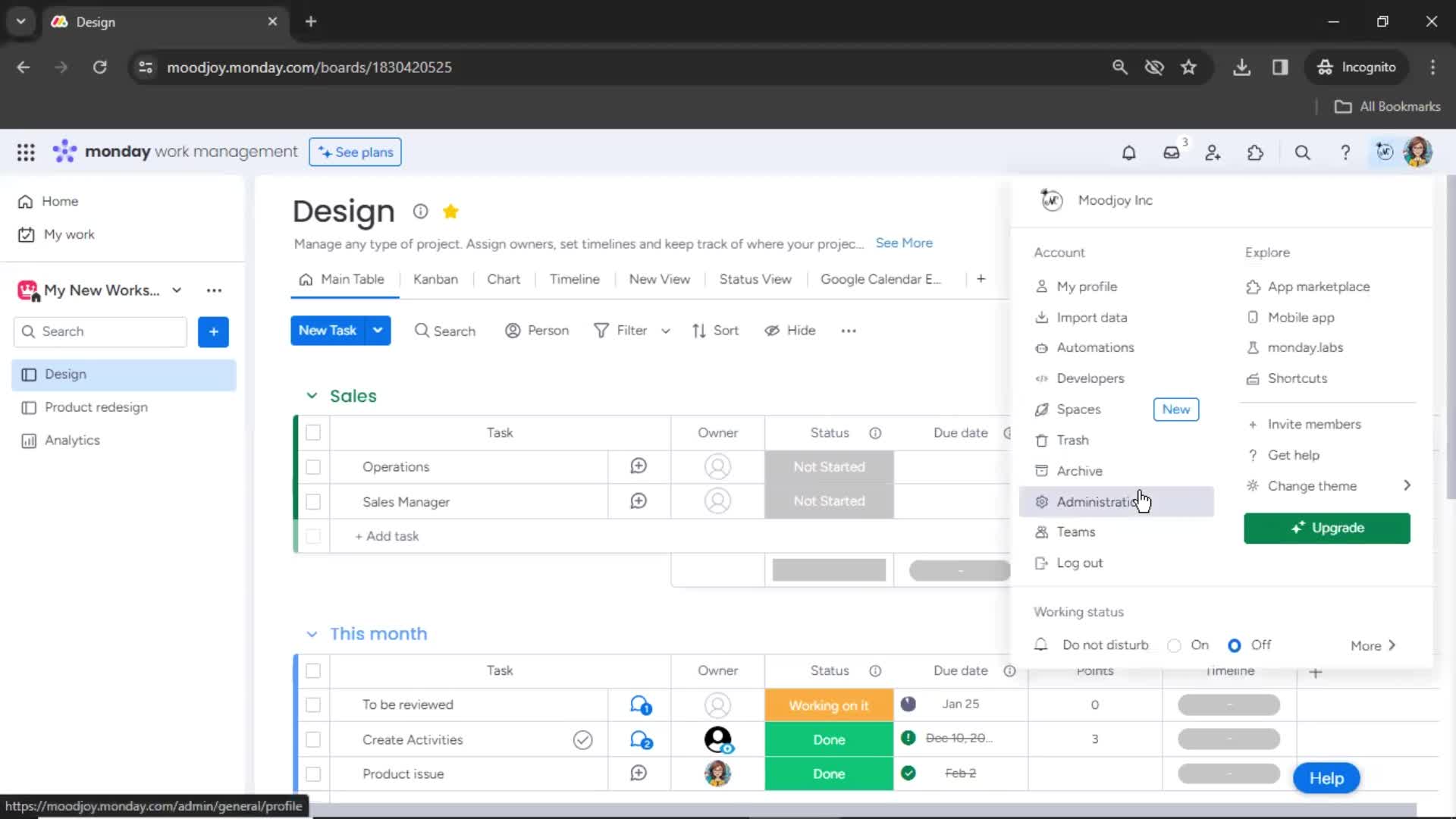Image resolution: width=1456 pixels, height=819 pixels.
Task: Open the Status View tab
Action: 755,279
